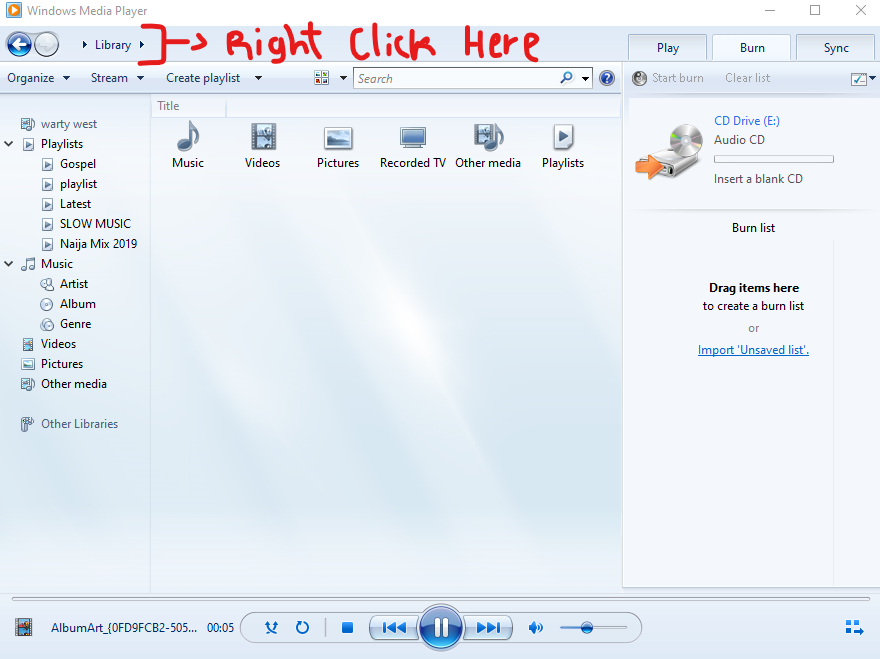880x659 pixels.
Task: Open the Create playlist dropdown arrow
Action: [258, 78]
